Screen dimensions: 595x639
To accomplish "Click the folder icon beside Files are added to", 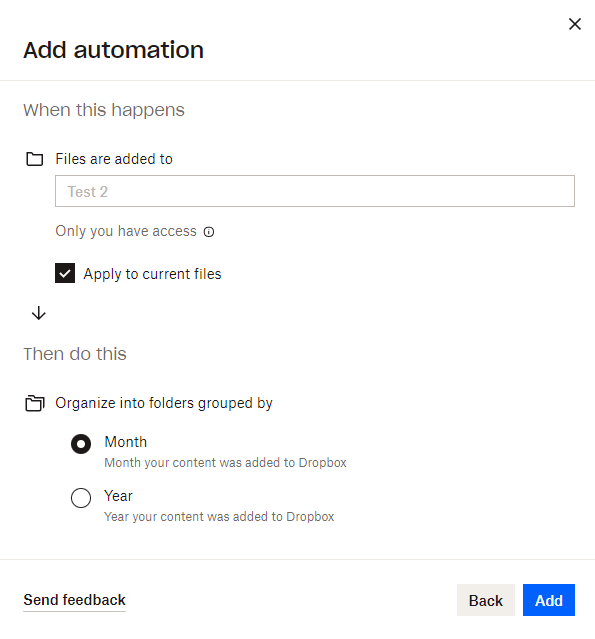I will pyautogui.click(x=35, y=159).
